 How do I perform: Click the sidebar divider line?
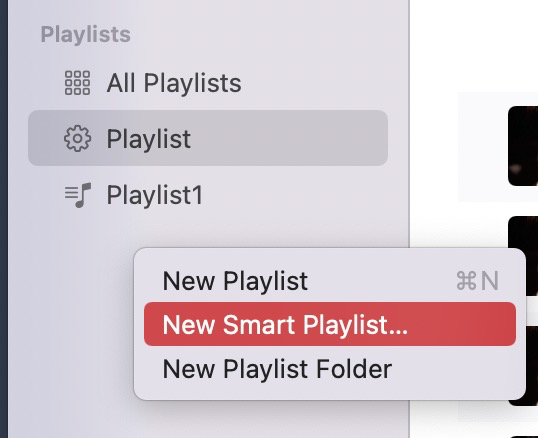tap(409, 123)
